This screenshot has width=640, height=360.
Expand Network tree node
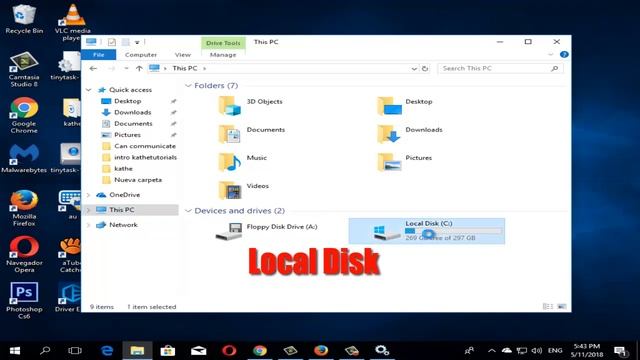[x=89, y=225]
